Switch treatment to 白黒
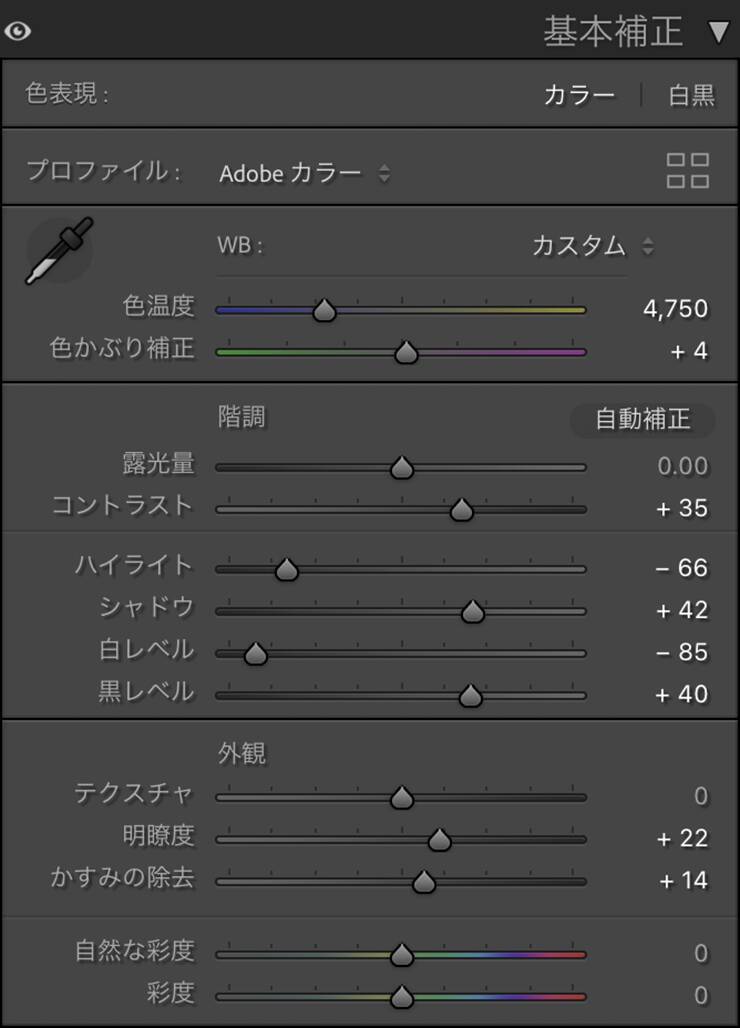This screenshot has height=1028, width=740. pyautogui.click(x=692, y=95)
